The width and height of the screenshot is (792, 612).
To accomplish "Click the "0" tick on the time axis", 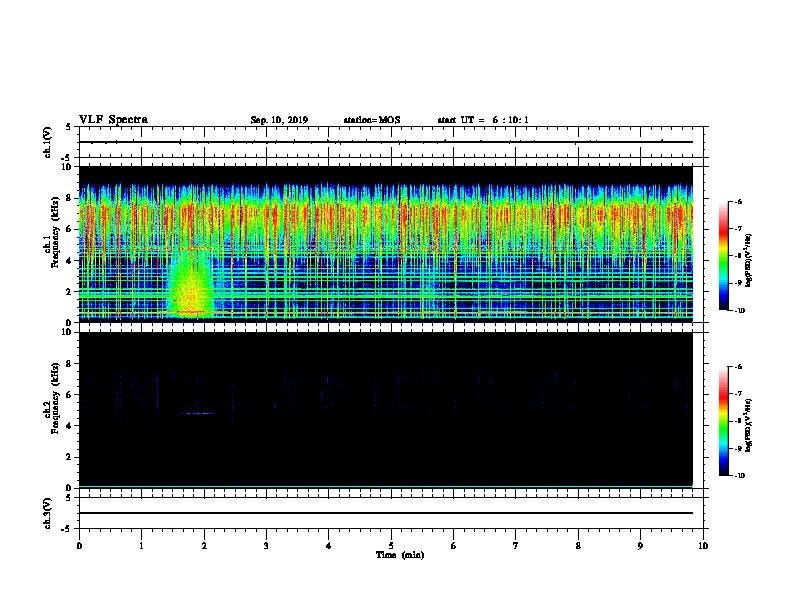I will point(79,546).
